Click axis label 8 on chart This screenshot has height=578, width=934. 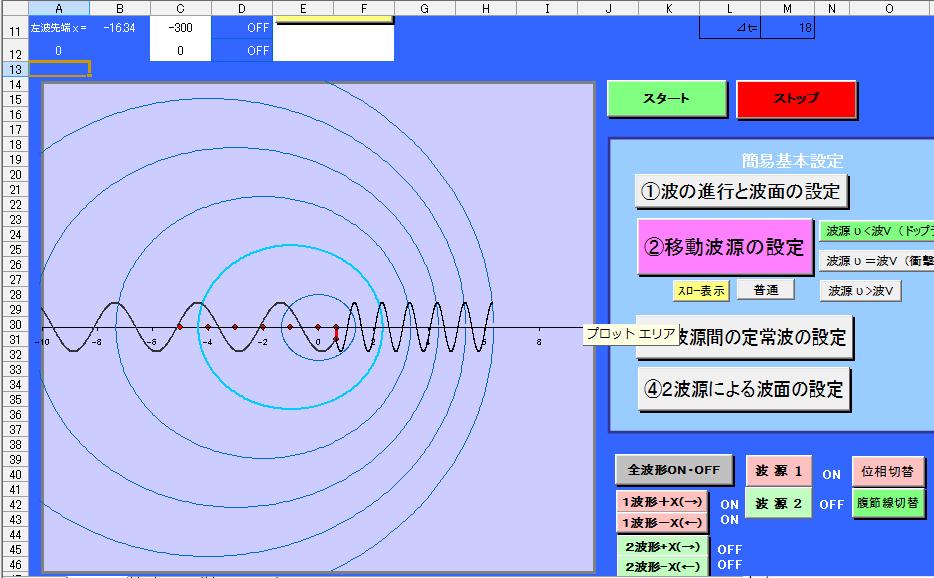pyautogui.click(x=539, y=342)
